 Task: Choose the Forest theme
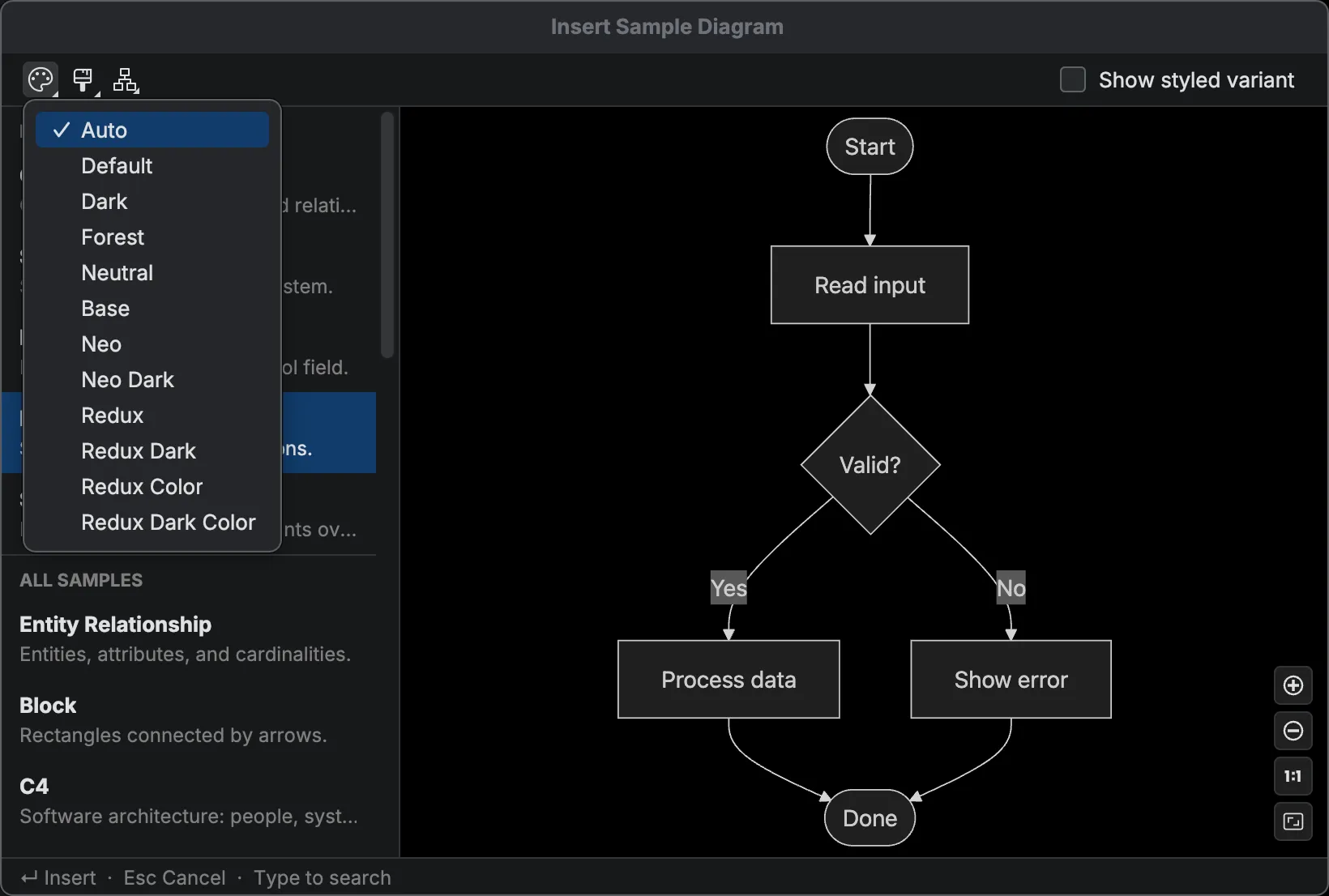[113, 237]
